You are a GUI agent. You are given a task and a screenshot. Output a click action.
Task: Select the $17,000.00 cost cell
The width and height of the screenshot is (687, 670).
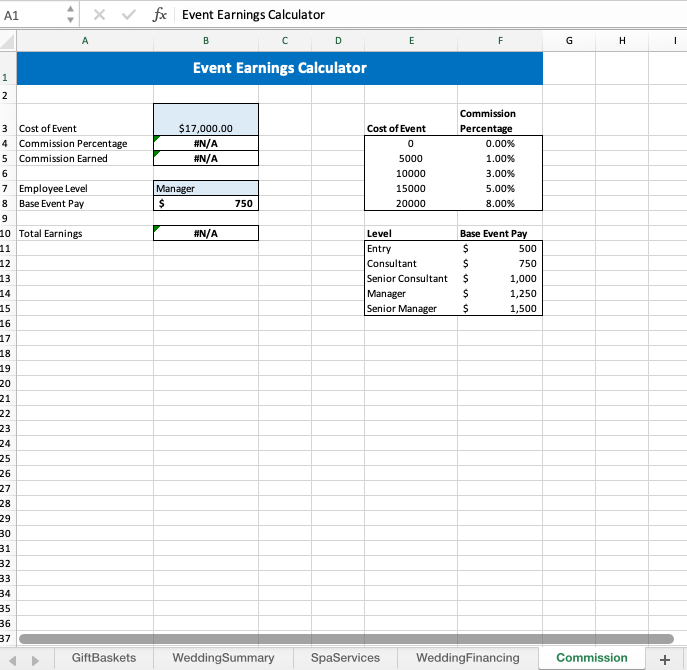pos(206,120)
